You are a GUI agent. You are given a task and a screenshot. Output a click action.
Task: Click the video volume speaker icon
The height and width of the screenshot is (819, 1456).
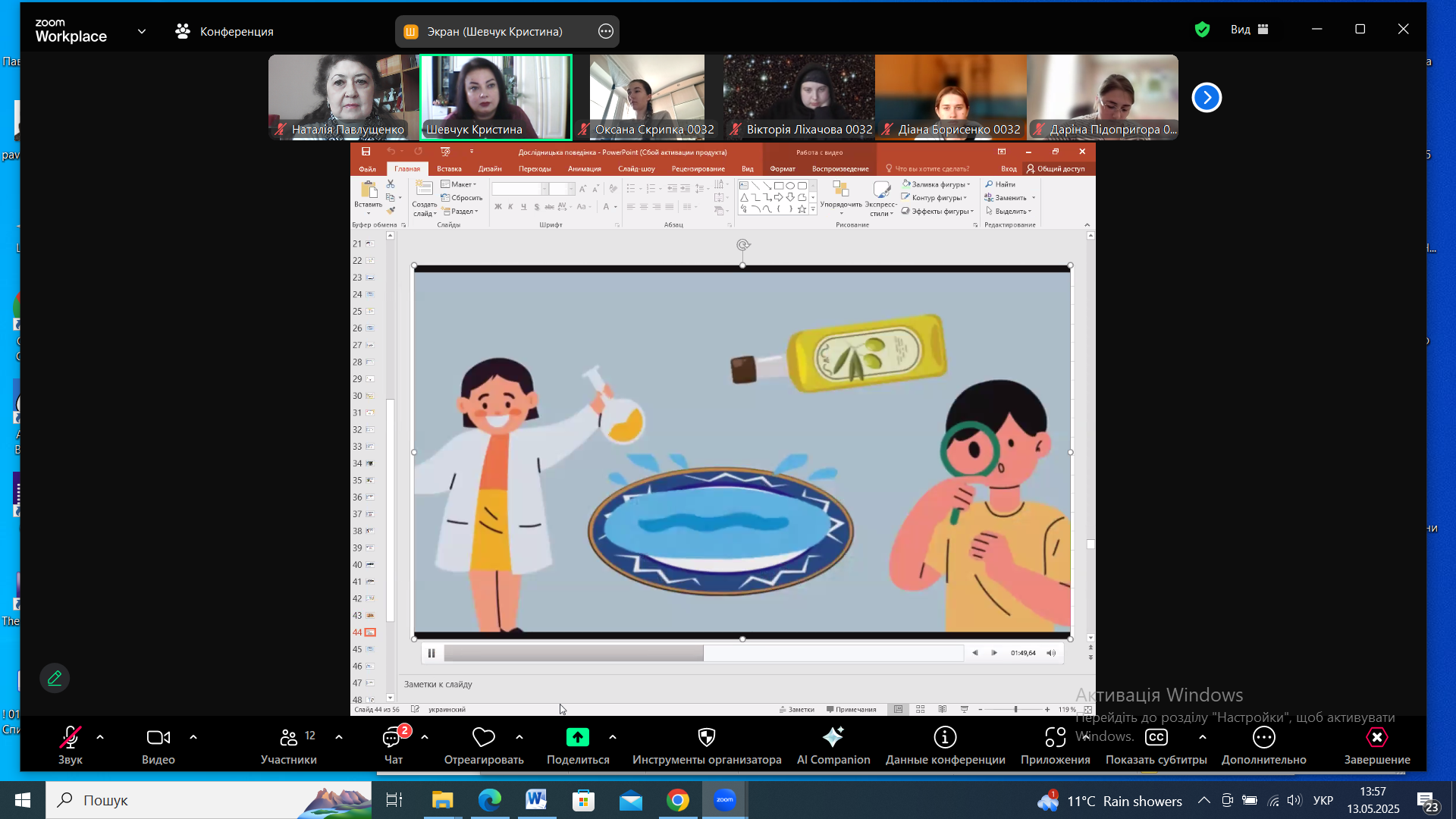tap(1051, 653)
